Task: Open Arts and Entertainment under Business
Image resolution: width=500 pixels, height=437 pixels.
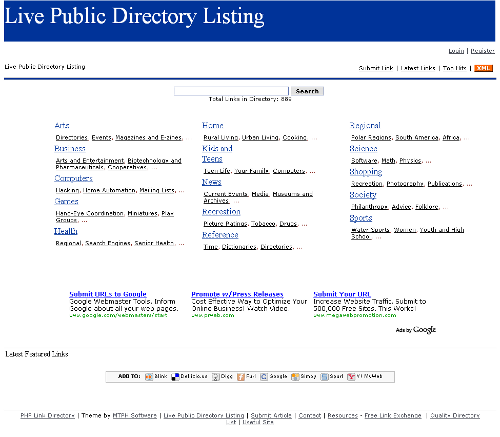Action: [90, 160]
